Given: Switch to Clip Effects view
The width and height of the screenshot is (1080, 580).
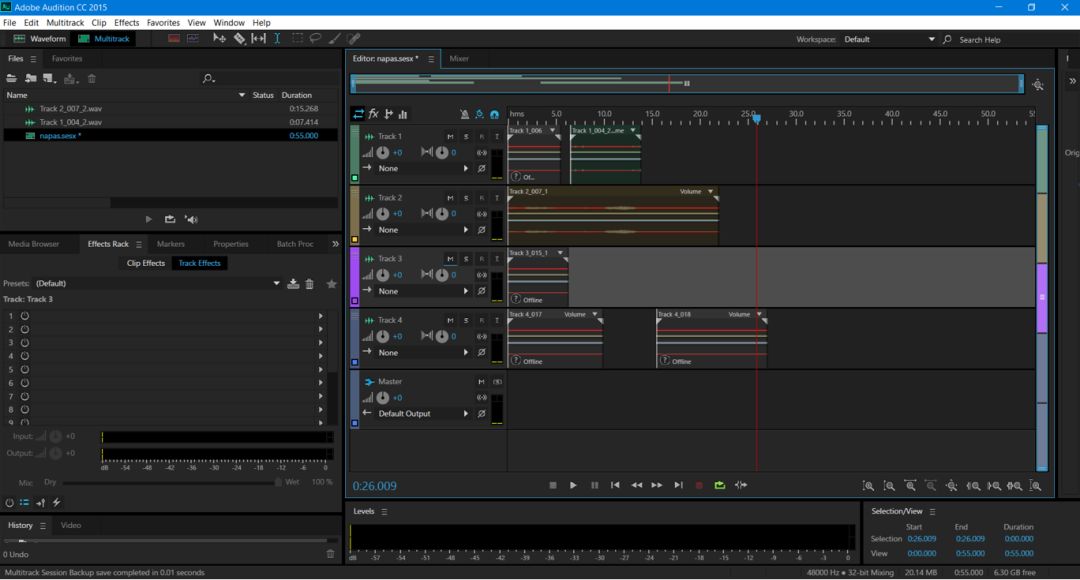Looking at the screenshot, I should tap(145, 263).
